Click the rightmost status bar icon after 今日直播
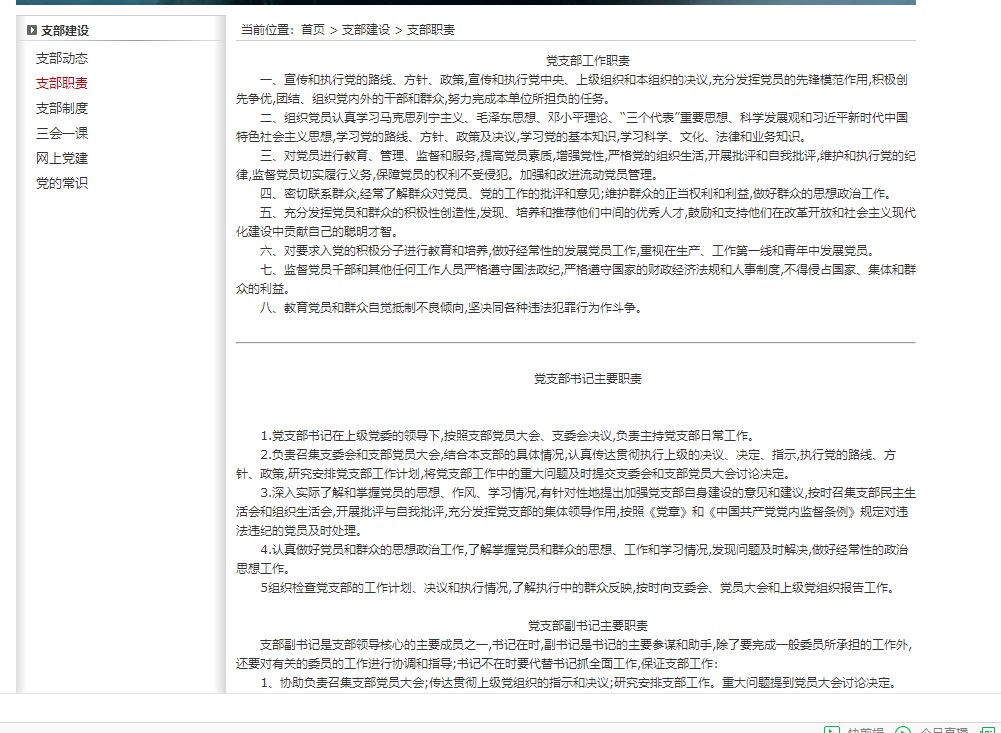This screenshot has height=733, width=1001. (986, 730)
